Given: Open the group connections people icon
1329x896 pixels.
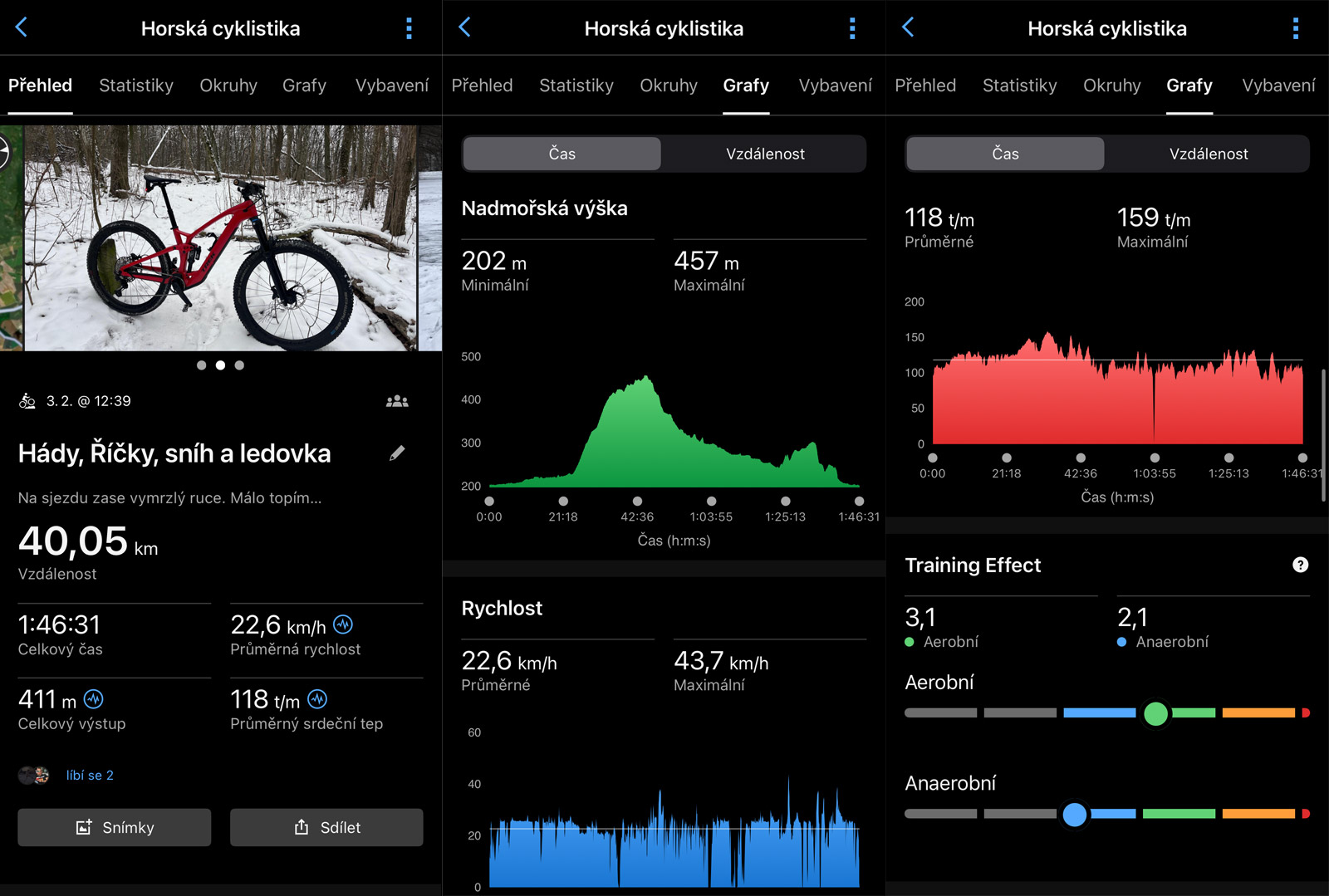Looking at the screenshot, I should (397, 401).
